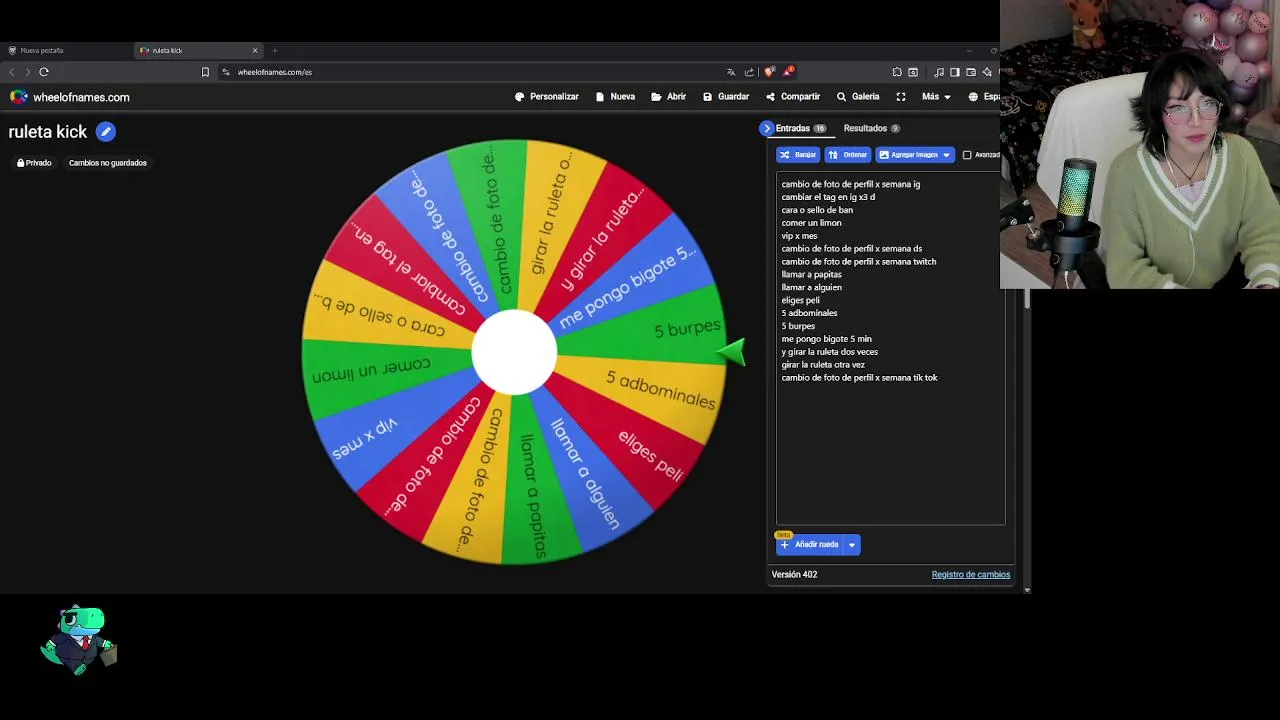The image size is (1280, 720).
Task: Open site information icon beside URL
Action: click(226, 72)
